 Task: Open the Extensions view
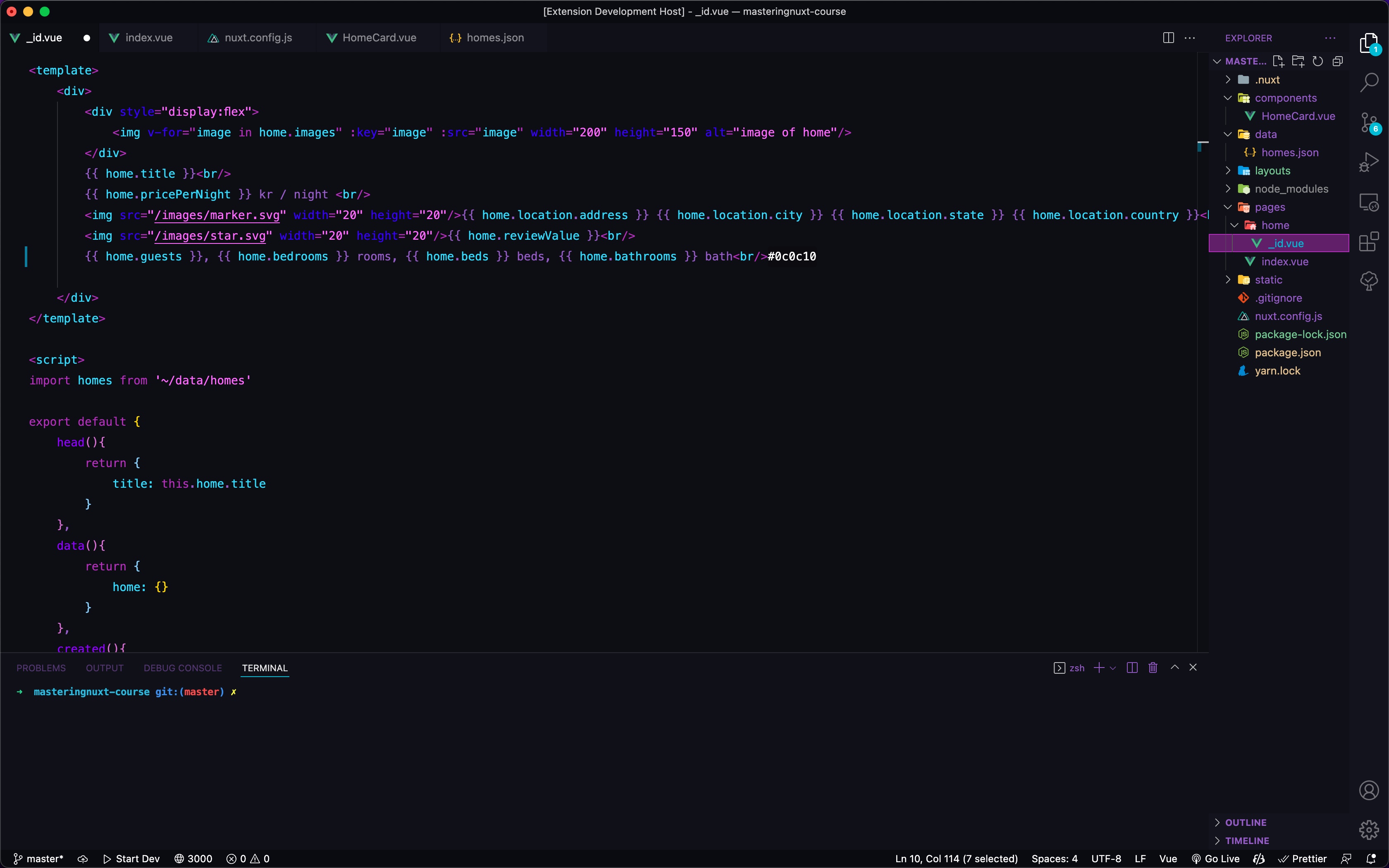[1369, 242]
